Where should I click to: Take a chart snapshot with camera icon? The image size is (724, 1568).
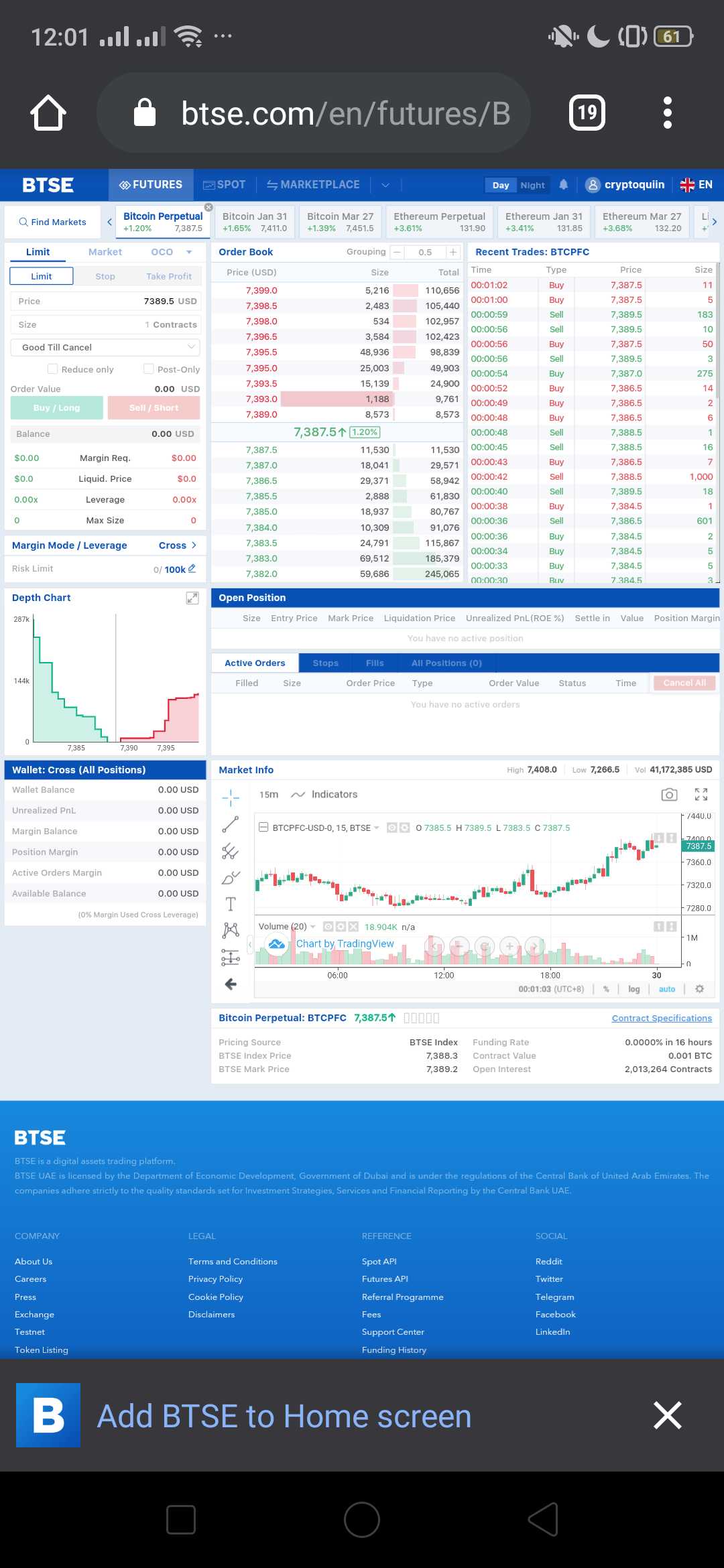pos(669,795)
